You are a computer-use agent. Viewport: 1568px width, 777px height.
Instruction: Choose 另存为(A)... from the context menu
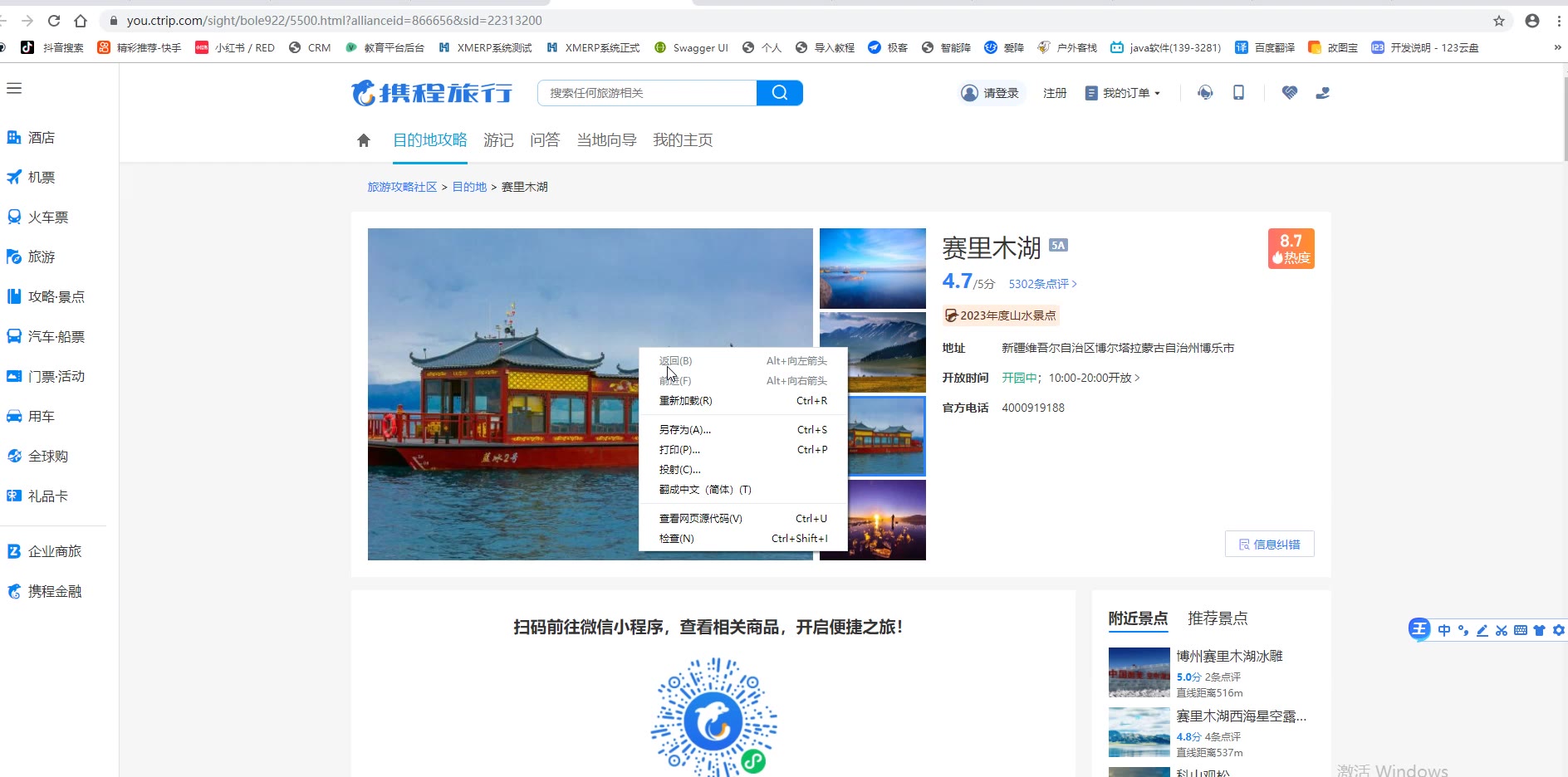[743, 430]
